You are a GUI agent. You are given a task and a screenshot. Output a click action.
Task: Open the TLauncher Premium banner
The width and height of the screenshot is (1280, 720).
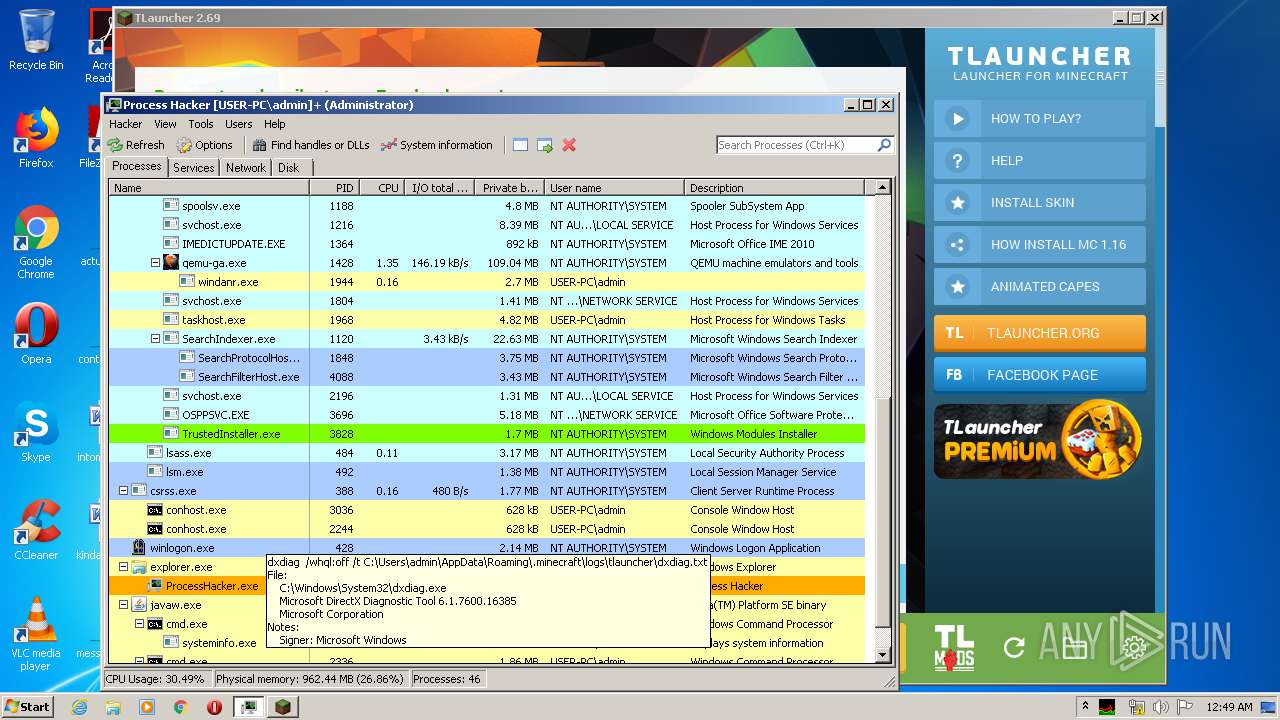point(1038,440)
